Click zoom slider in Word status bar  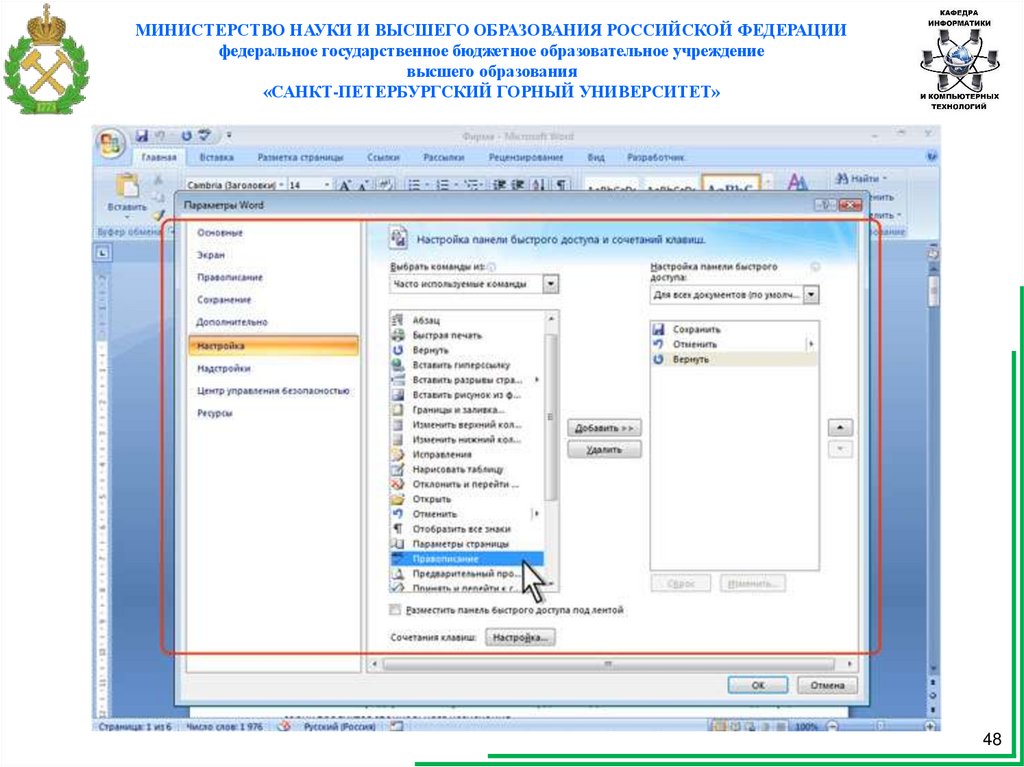pyautogui.click(x=881, y=726)
